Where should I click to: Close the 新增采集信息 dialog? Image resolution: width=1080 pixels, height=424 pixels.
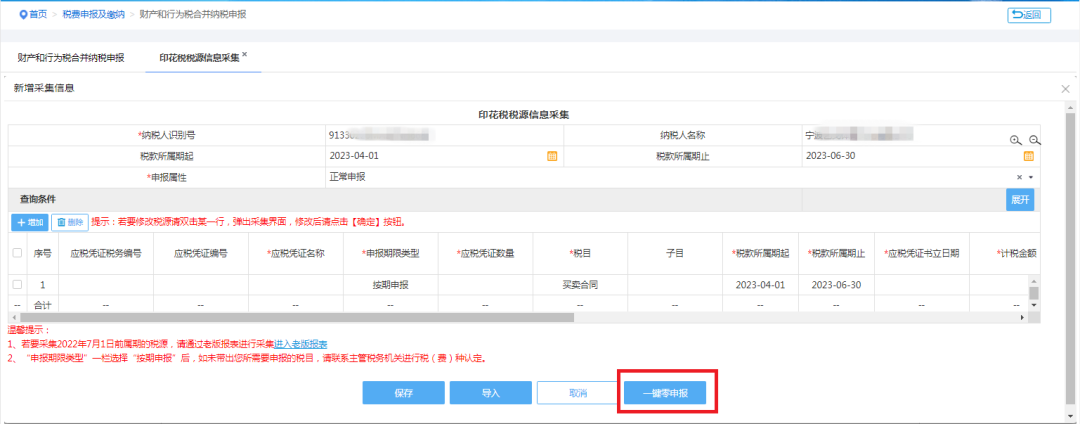[1065, 89]
